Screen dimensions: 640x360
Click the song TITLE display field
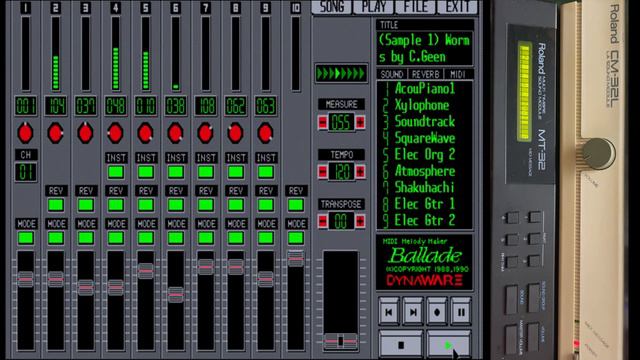pyautogui.click(x=424, y=48)
